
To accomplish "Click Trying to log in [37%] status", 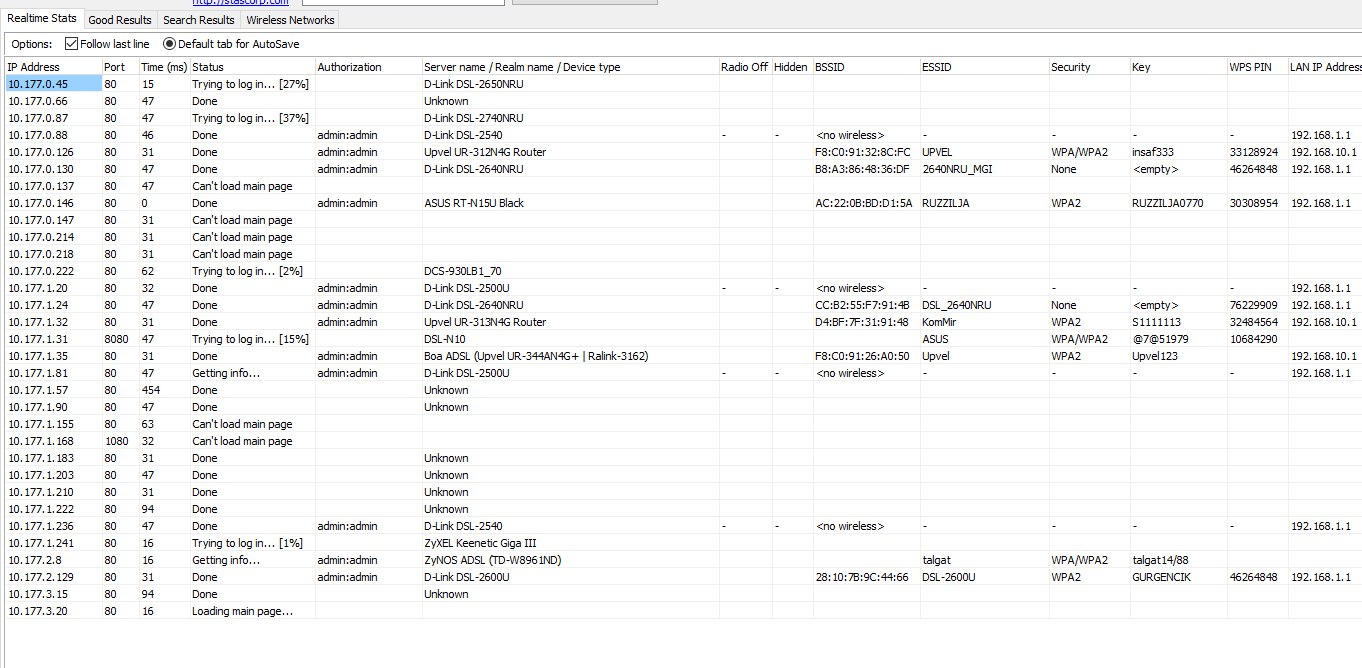I will [250, 118].
